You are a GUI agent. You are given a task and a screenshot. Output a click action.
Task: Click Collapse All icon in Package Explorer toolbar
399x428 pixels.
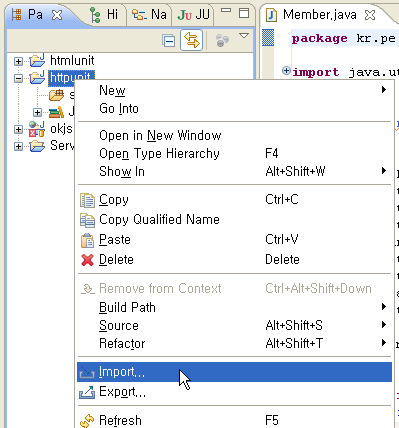(169, 41)
